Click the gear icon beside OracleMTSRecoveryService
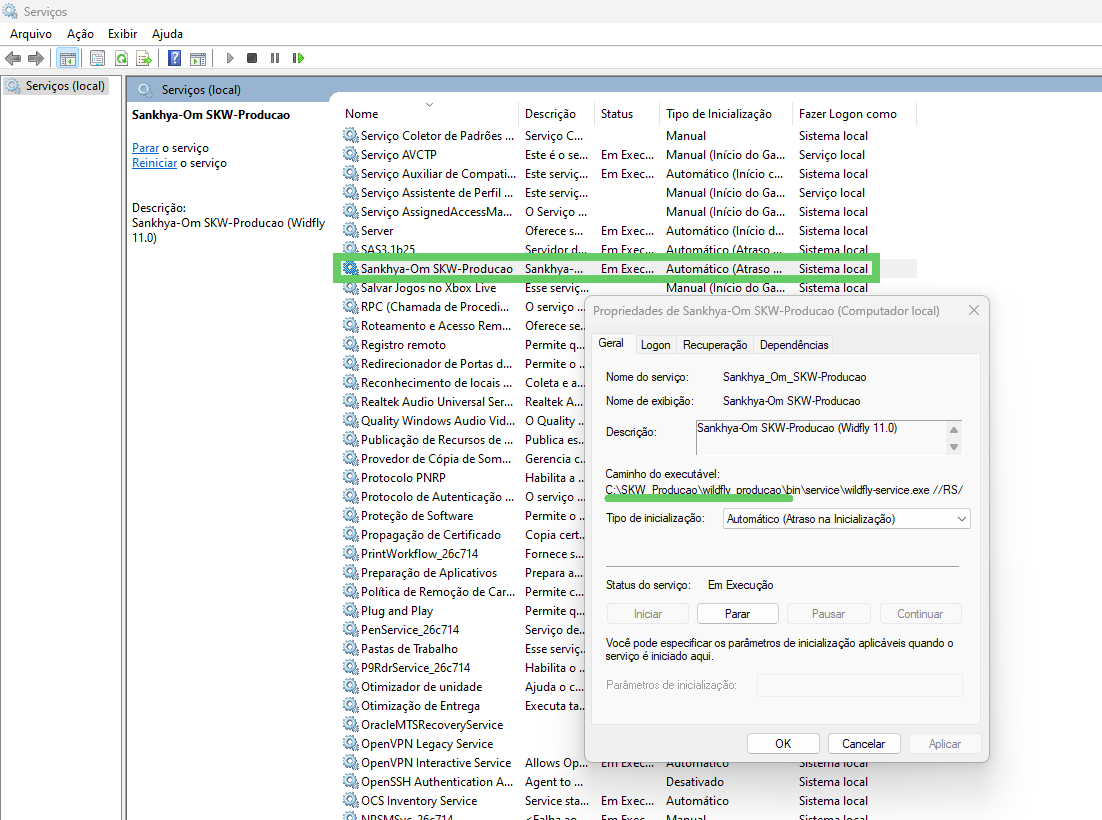 [x=350, y=724]
